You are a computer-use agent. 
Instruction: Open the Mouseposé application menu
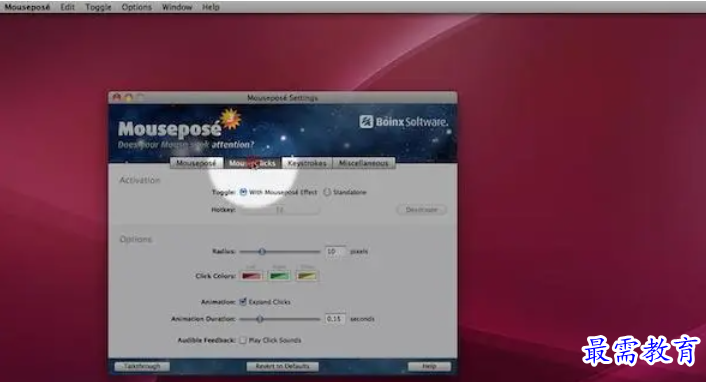[x=27, y=7]
